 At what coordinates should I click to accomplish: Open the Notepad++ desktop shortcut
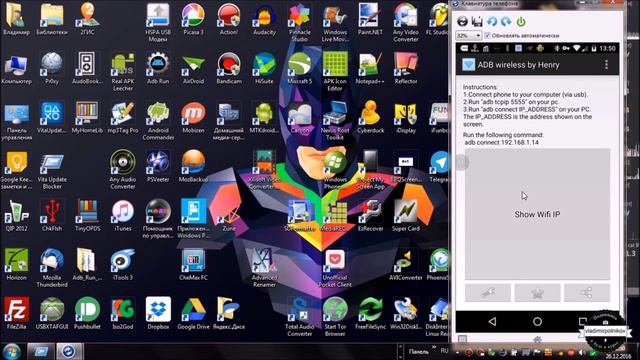(370, 68)
